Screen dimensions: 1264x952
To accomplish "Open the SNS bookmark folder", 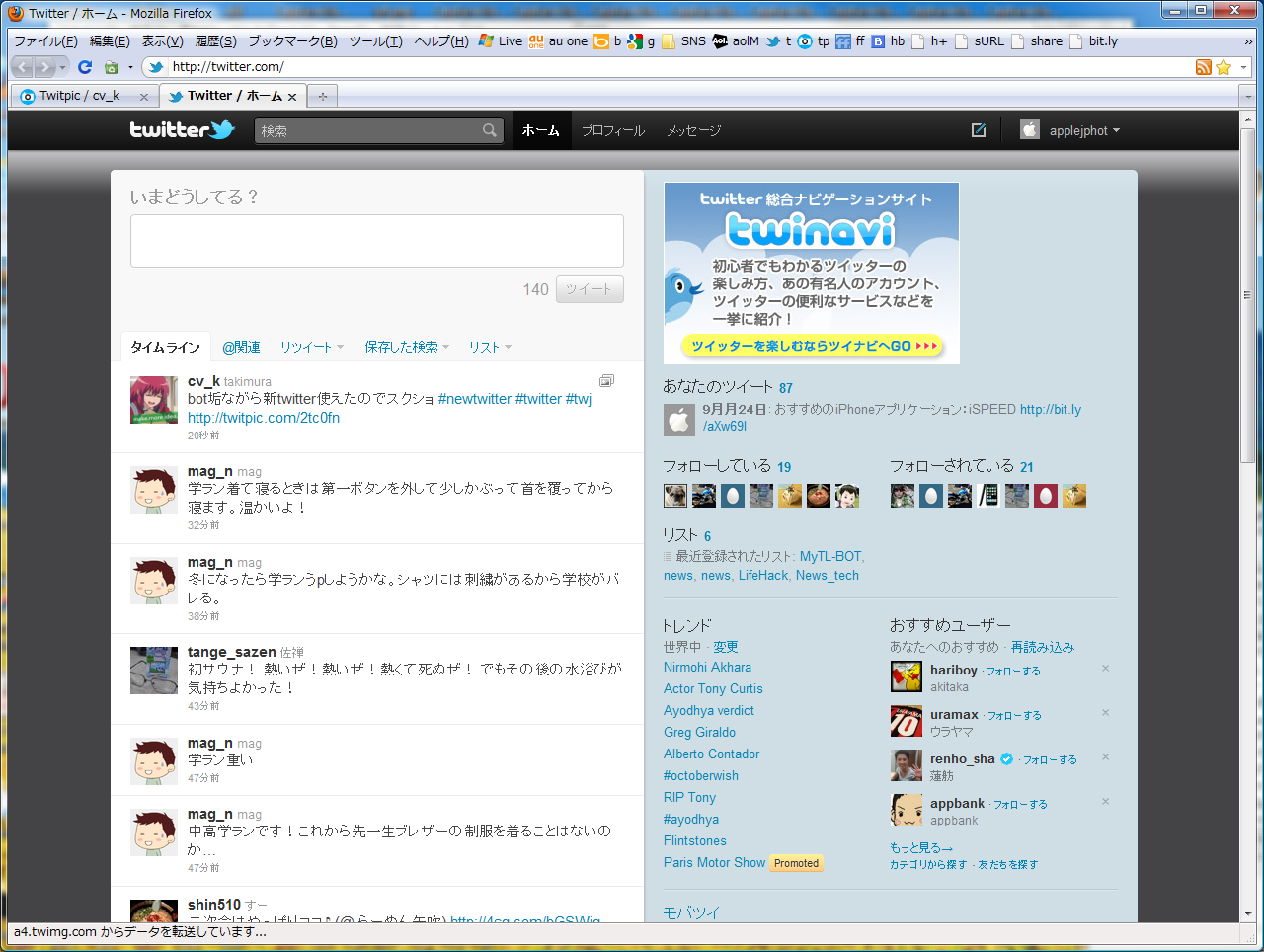I will 683,40.
